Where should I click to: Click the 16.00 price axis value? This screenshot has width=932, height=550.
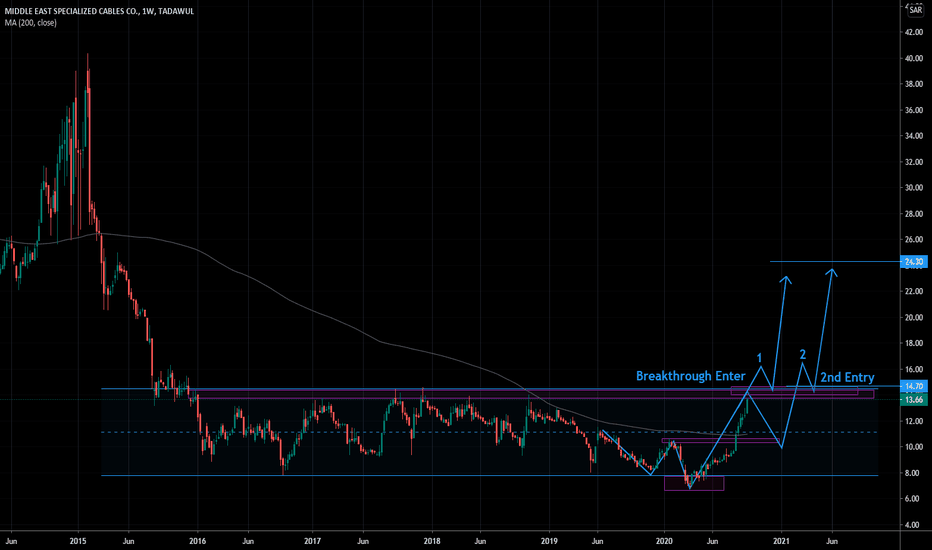[x=914, y=369]
